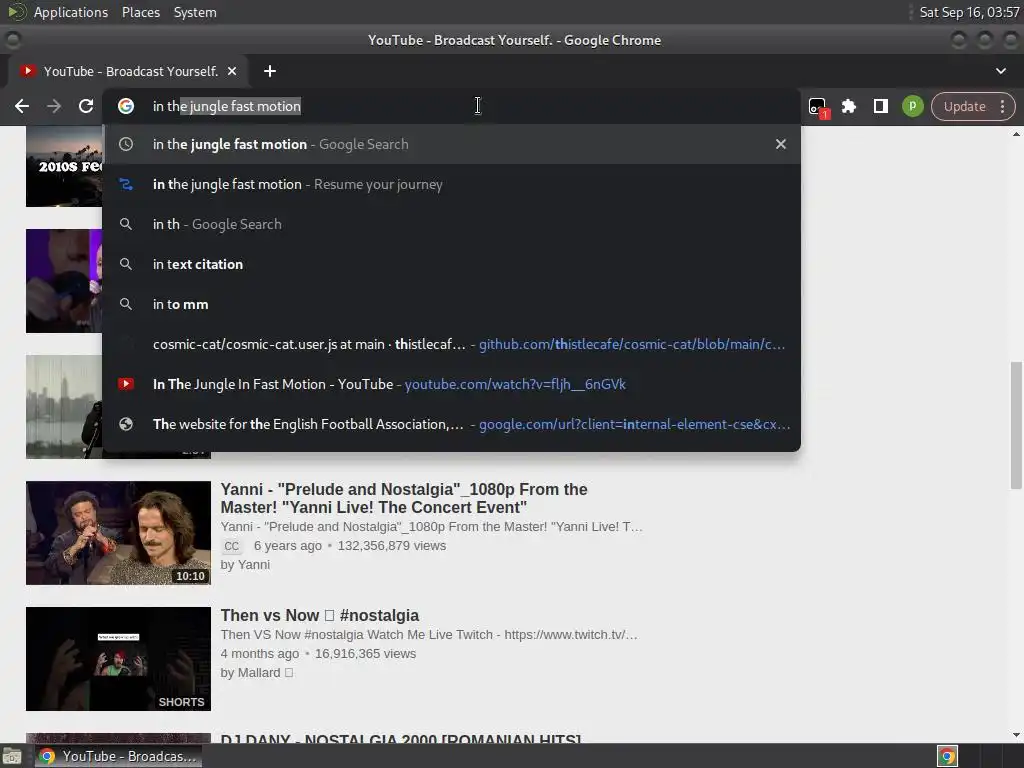Open the System menu
Image resolution: width=1024 pixels, height=768 pixels.
coord(195,12)
